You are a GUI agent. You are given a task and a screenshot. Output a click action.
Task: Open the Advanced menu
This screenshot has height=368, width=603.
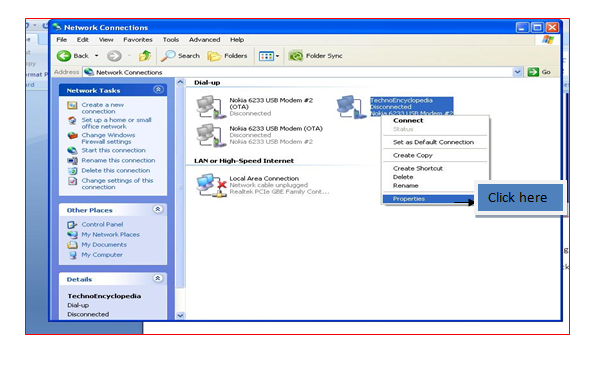point(205,40)
